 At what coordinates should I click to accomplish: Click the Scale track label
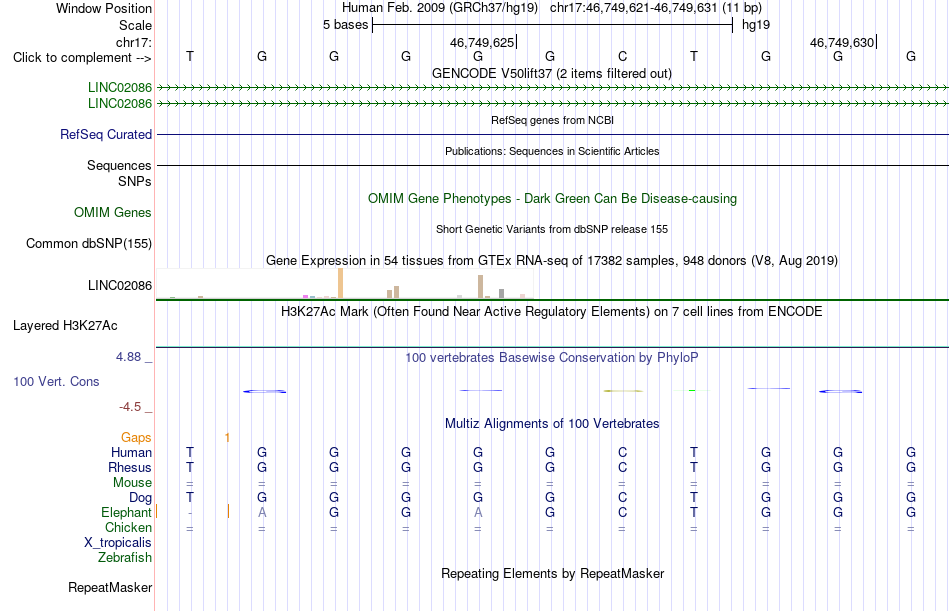pos(135,25)
